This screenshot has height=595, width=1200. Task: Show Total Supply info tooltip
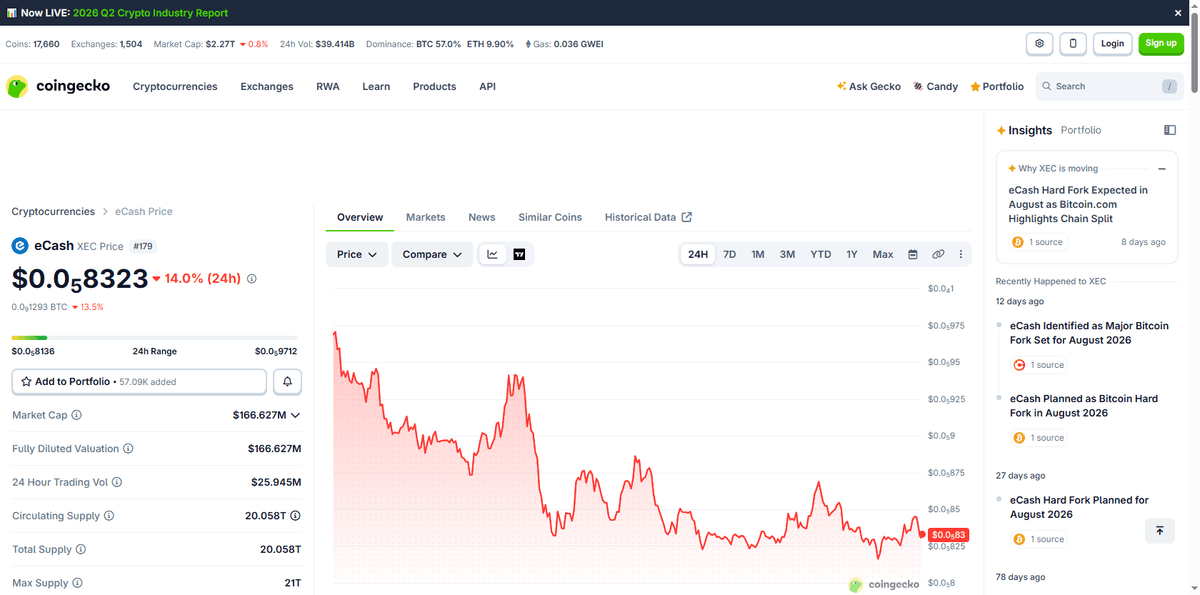81,549
